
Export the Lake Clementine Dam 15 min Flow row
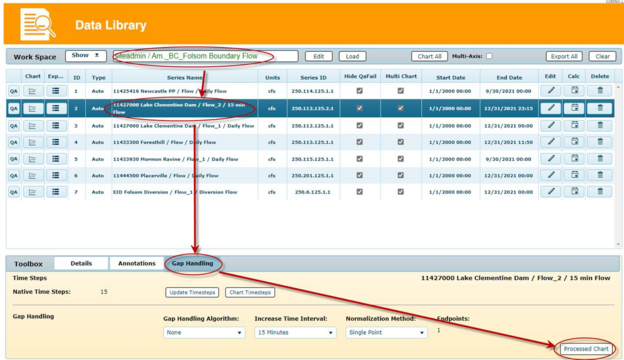56,108
